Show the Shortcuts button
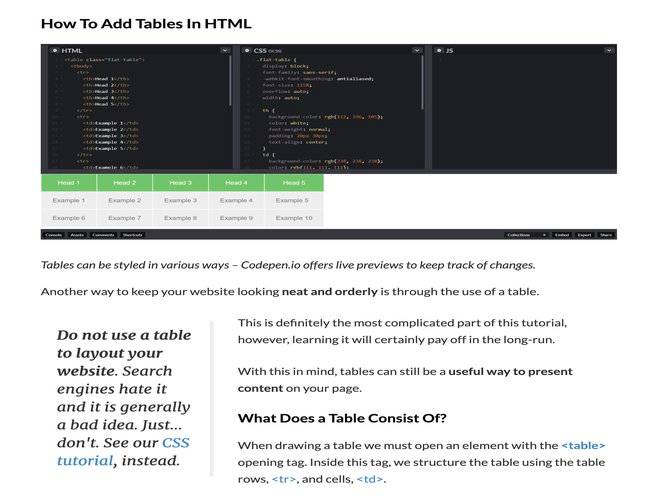Screen dimensions: 670x500 [x=132, y=235]
